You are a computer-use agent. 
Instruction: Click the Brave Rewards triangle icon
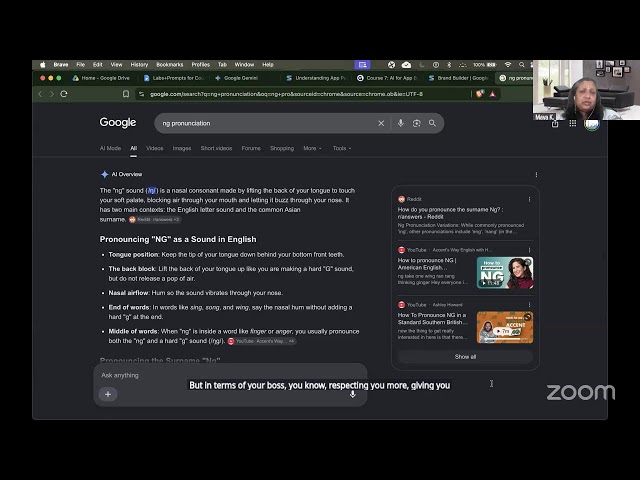(493, 94)
